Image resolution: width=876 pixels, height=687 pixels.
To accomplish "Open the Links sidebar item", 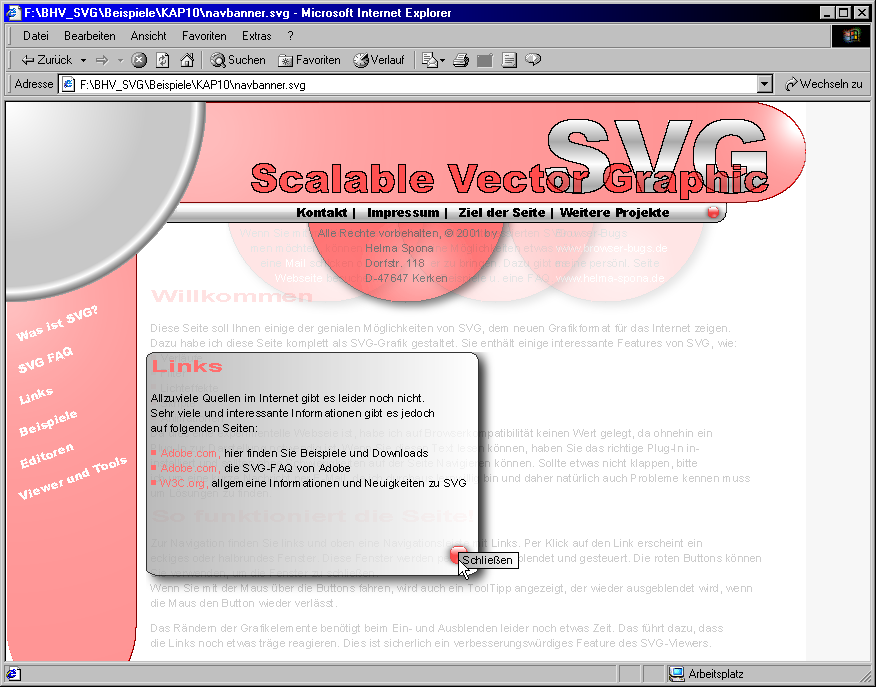I will point(36,395).
